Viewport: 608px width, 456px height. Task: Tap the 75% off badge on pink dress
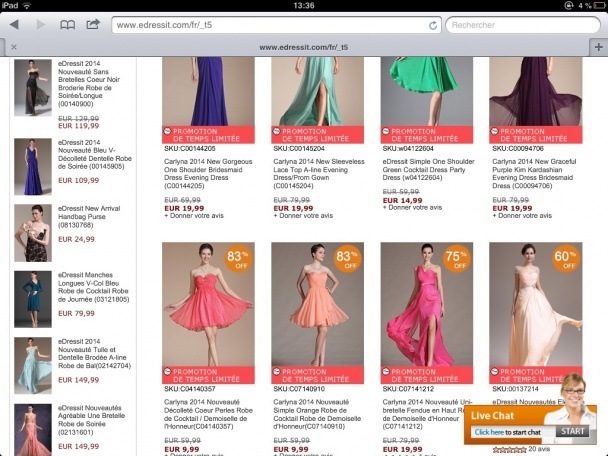click(455, 260)
